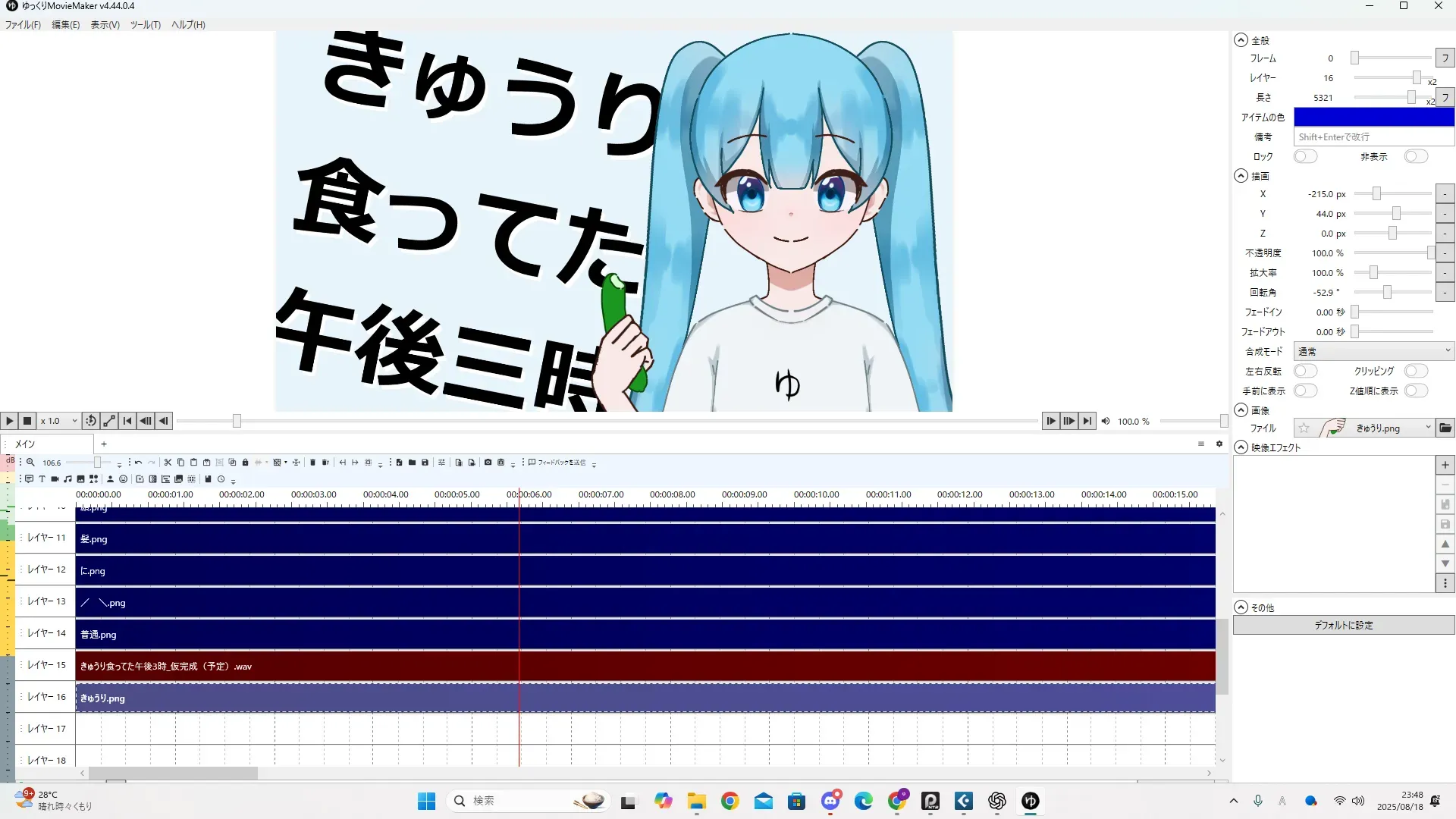Open the playback speed x1.0 dropdown
This screenshot has height=819, width=1456.
point(59,421)
